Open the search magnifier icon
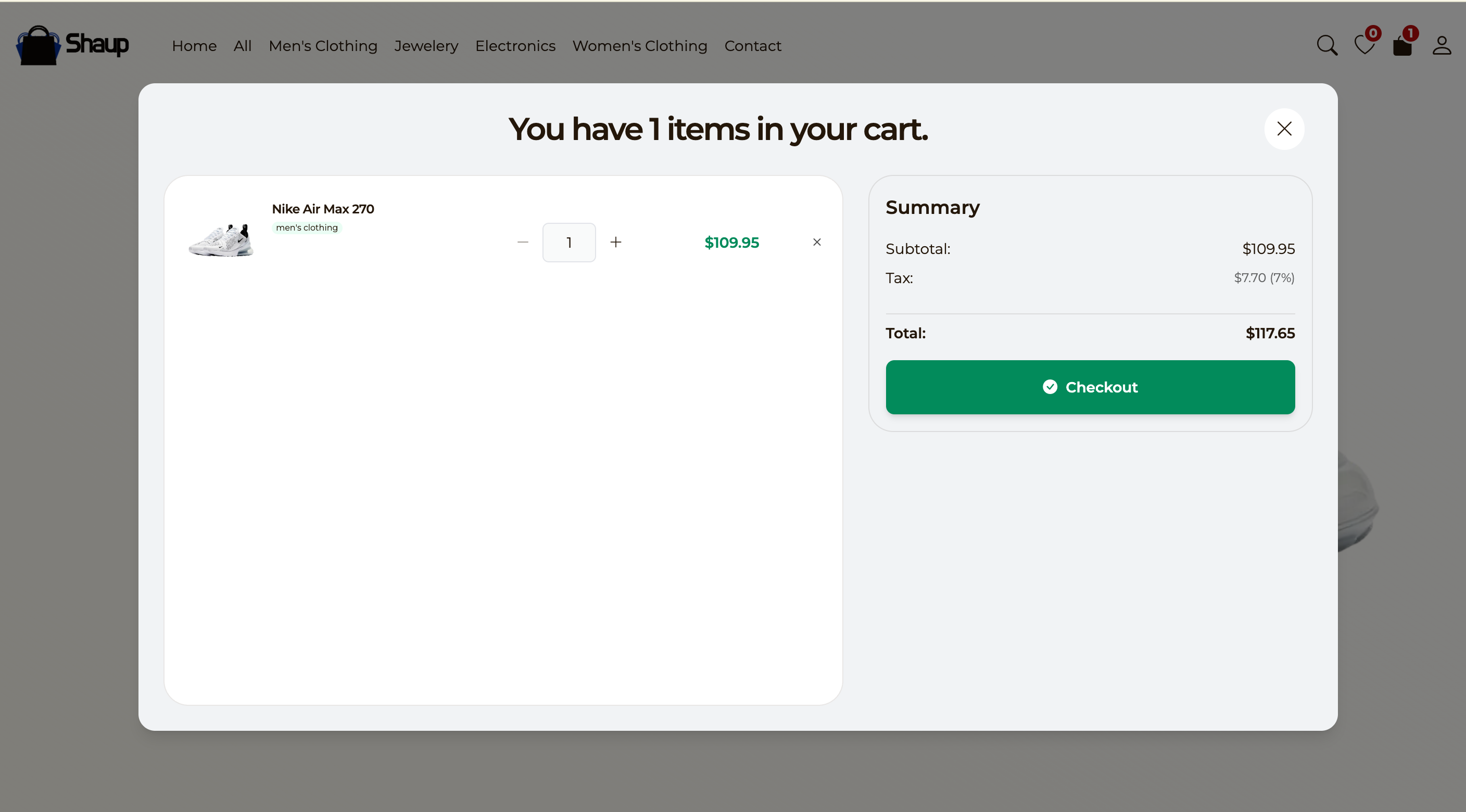1466x812 pixels. tap(1326, 45)
